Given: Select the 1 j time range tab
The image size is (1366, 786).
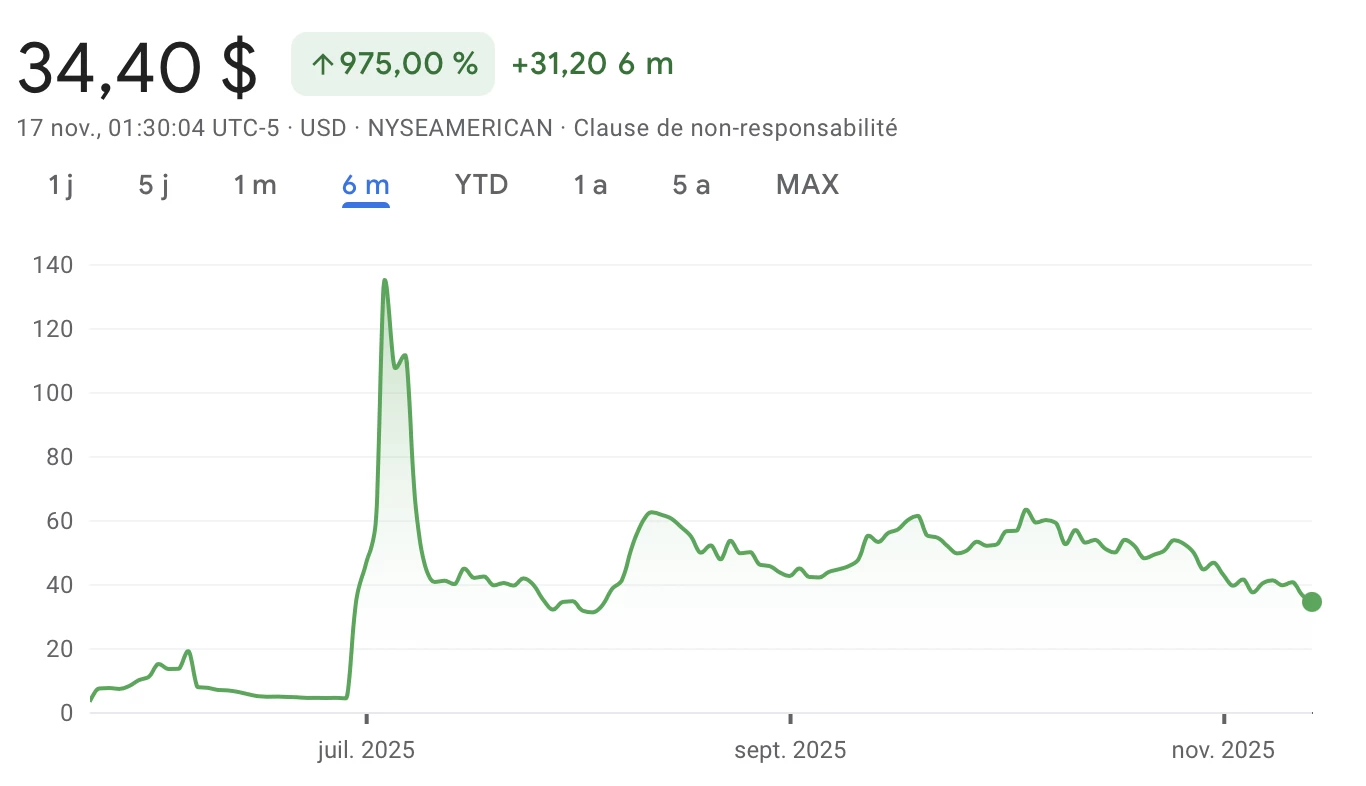Looking at the screenshot, I should click(59, 184).
